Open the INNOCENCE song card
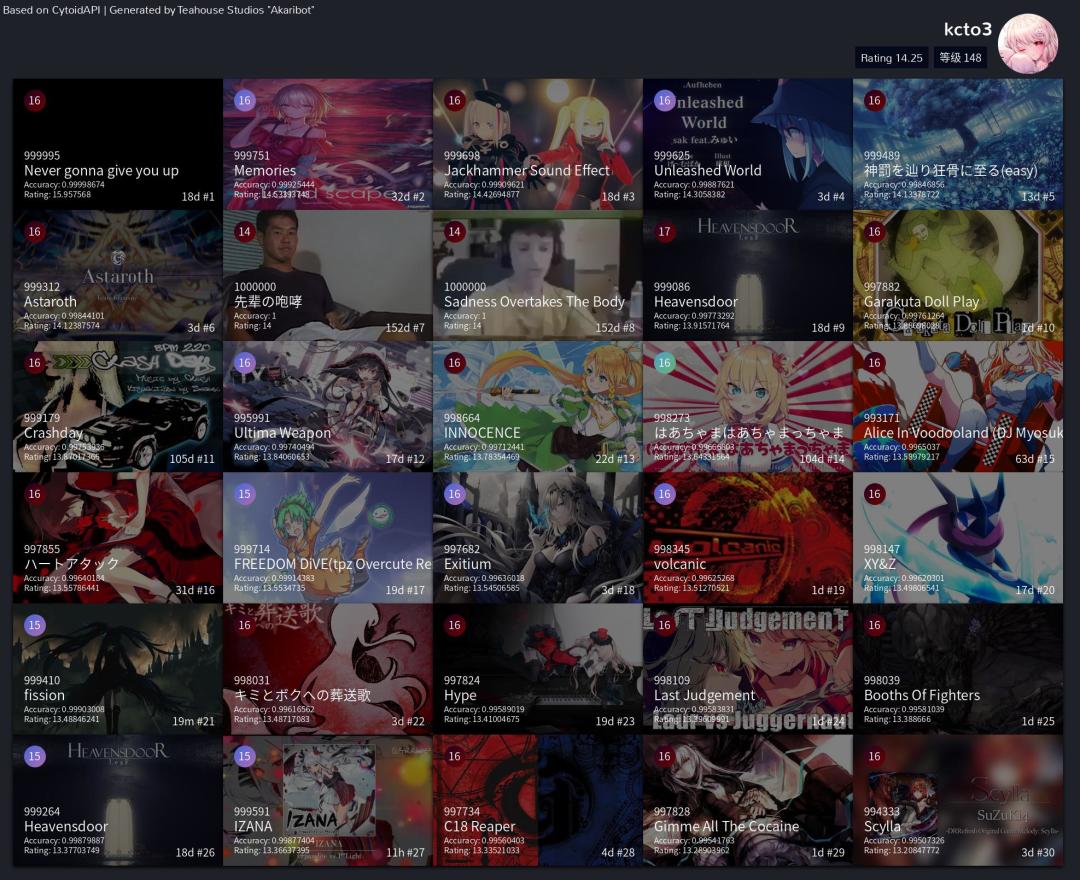The width and height of the screenshot is (1080, 880). 538,406
